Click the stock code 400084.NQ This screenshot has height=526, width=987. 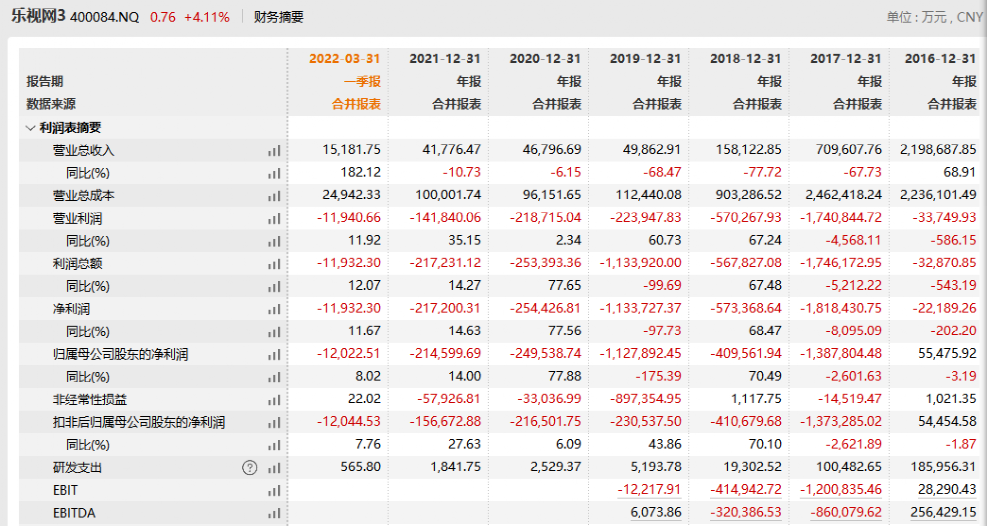pos(104,17)
